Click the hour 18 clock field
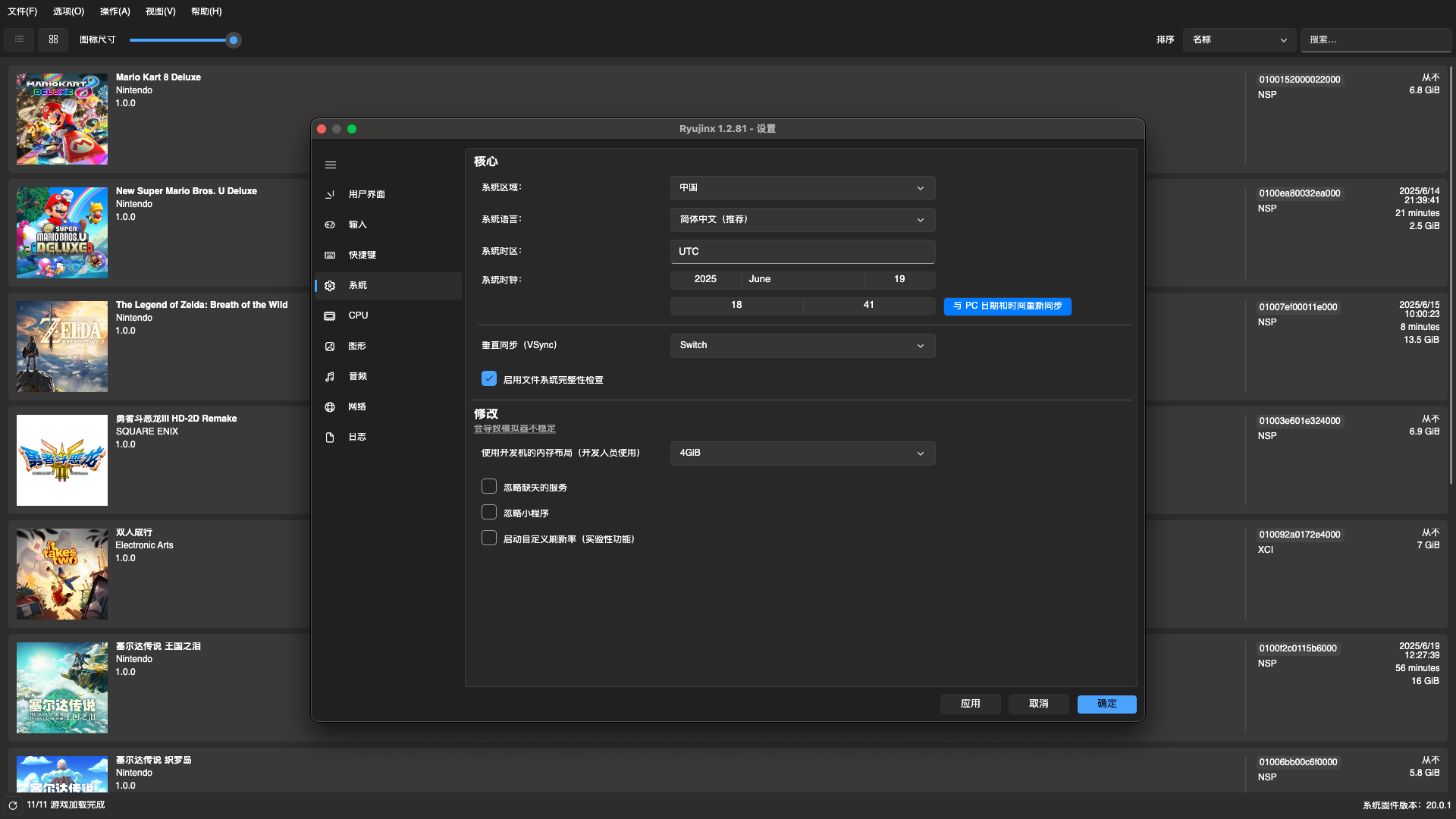Screen dimensions: 1456x819 (x=736, y=306)
